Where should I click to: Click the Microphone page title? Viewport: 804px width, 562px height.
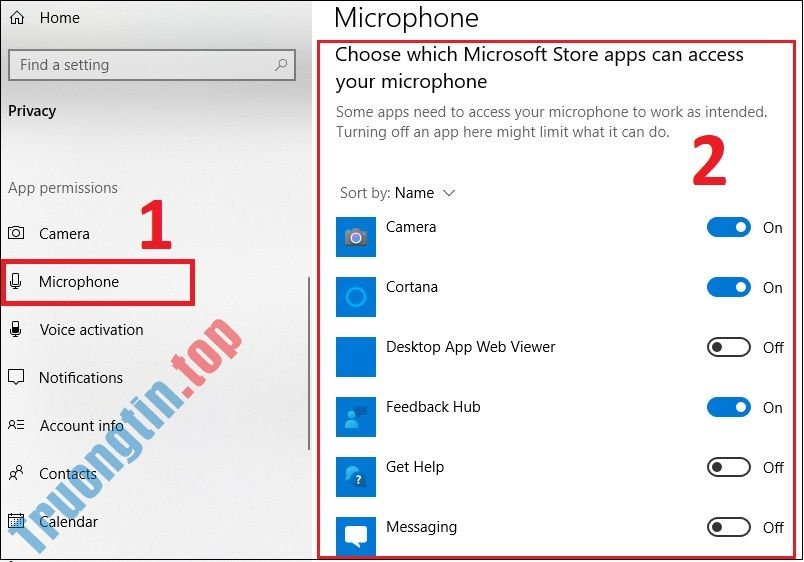click(x=406, y=18)
